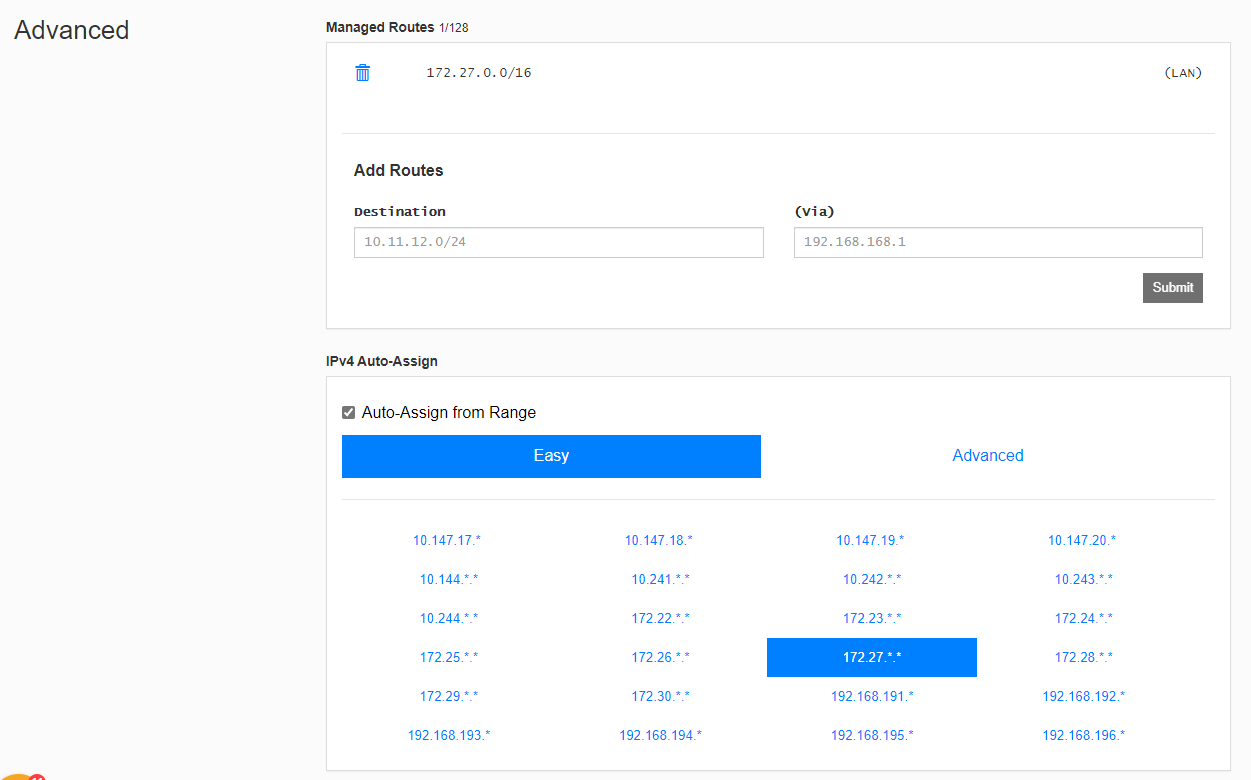Screen dimensions: 1251x780
Task: Click the Advanced section title
Action: pos(72,30)
